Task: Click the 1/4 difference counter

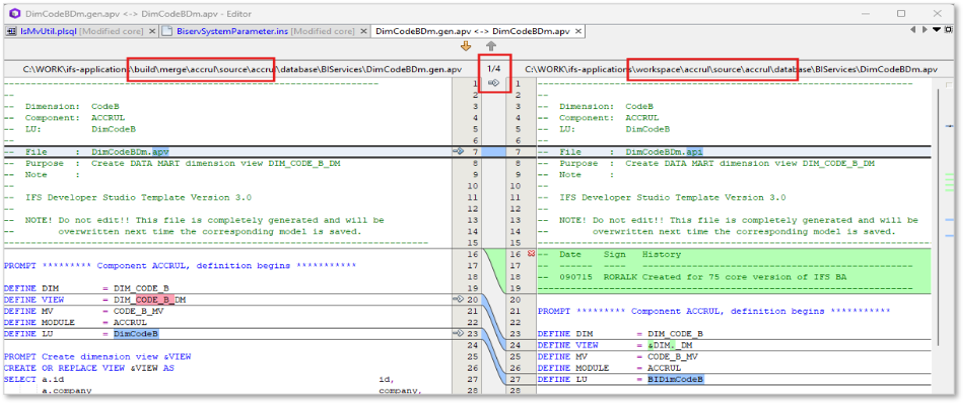Action: pyautogui.click(x=494, y=69)
